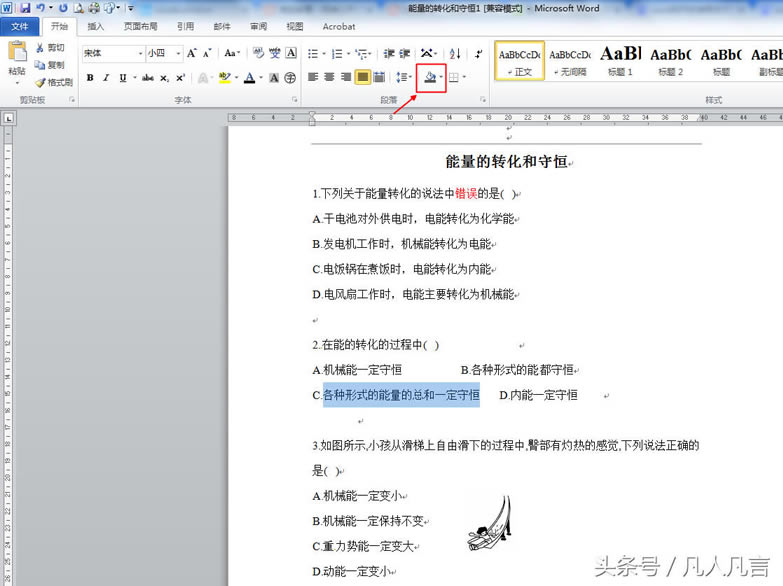The height and width of the screenshot is (586, 783).
Task: Center-align the paragraph
Action: click(330, 77)
